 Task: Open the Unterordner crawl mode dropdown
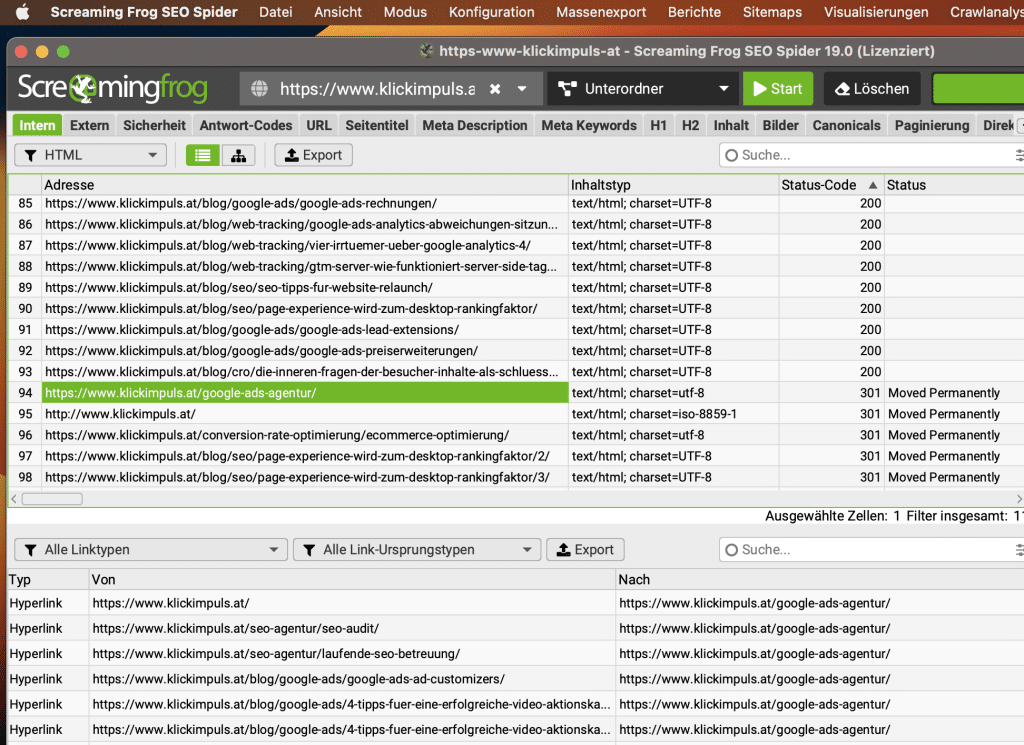[x=644, y=89]
